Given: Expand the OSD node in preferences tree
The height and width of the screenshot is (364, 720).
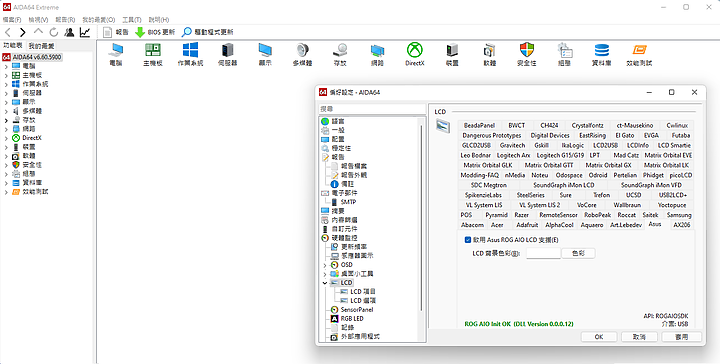Looking at the screenshot, I should [x=325, y=265].
